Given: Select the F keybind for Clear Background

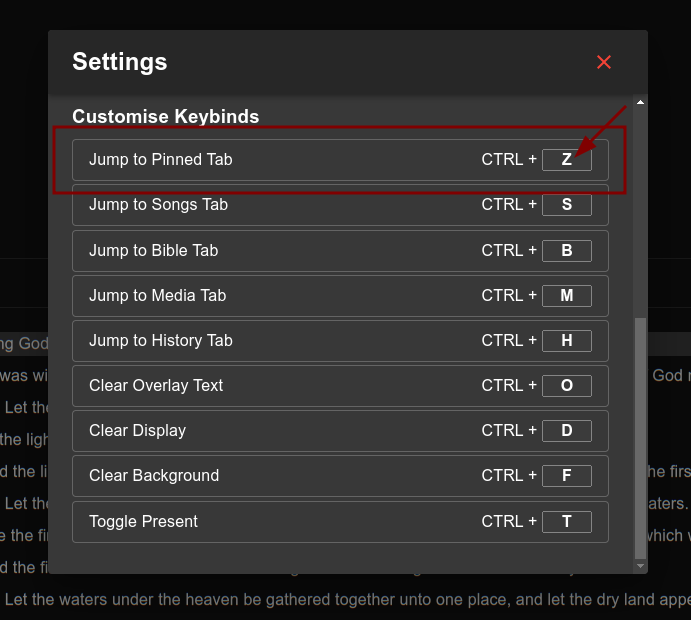Looking at the screenshot, I should point(567,476).
